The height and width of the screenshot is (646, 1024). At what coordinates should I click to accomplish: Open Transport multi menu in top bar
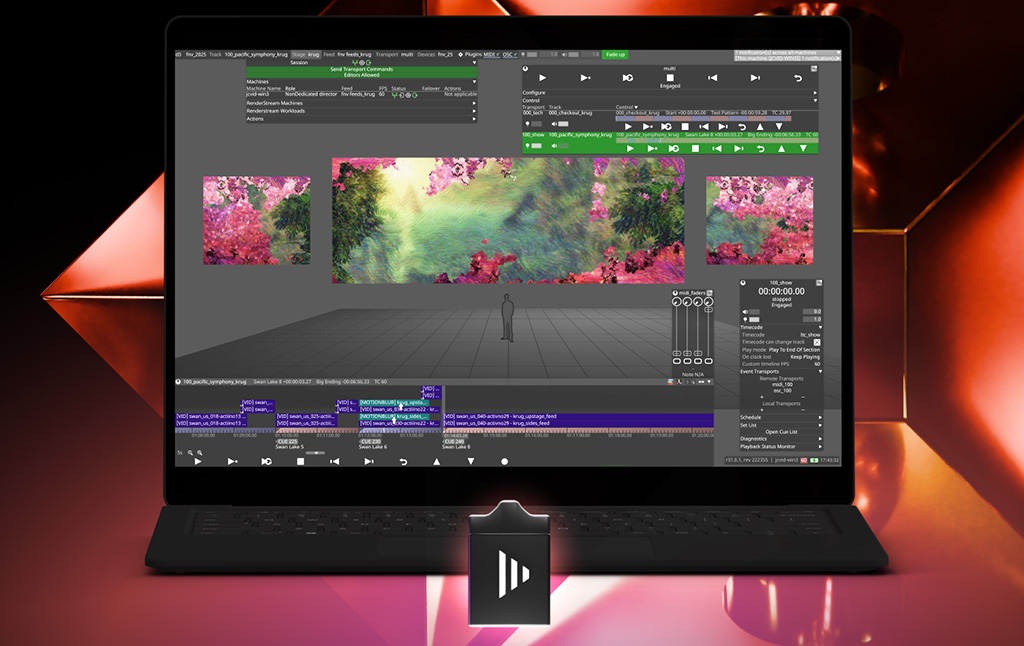(x=394, y=55)
